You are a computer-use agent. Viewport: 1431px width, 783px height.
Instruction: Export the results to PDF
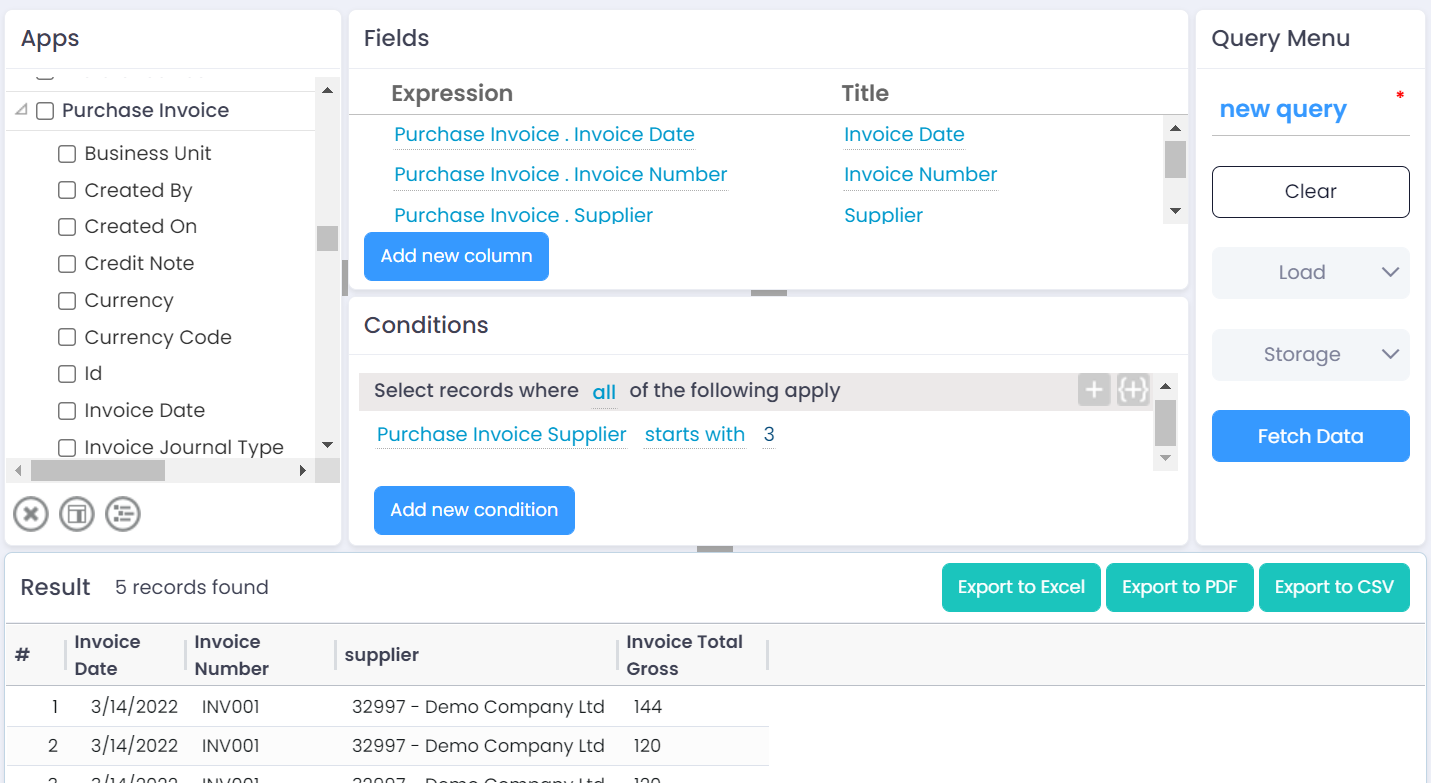pos(1179,587)
